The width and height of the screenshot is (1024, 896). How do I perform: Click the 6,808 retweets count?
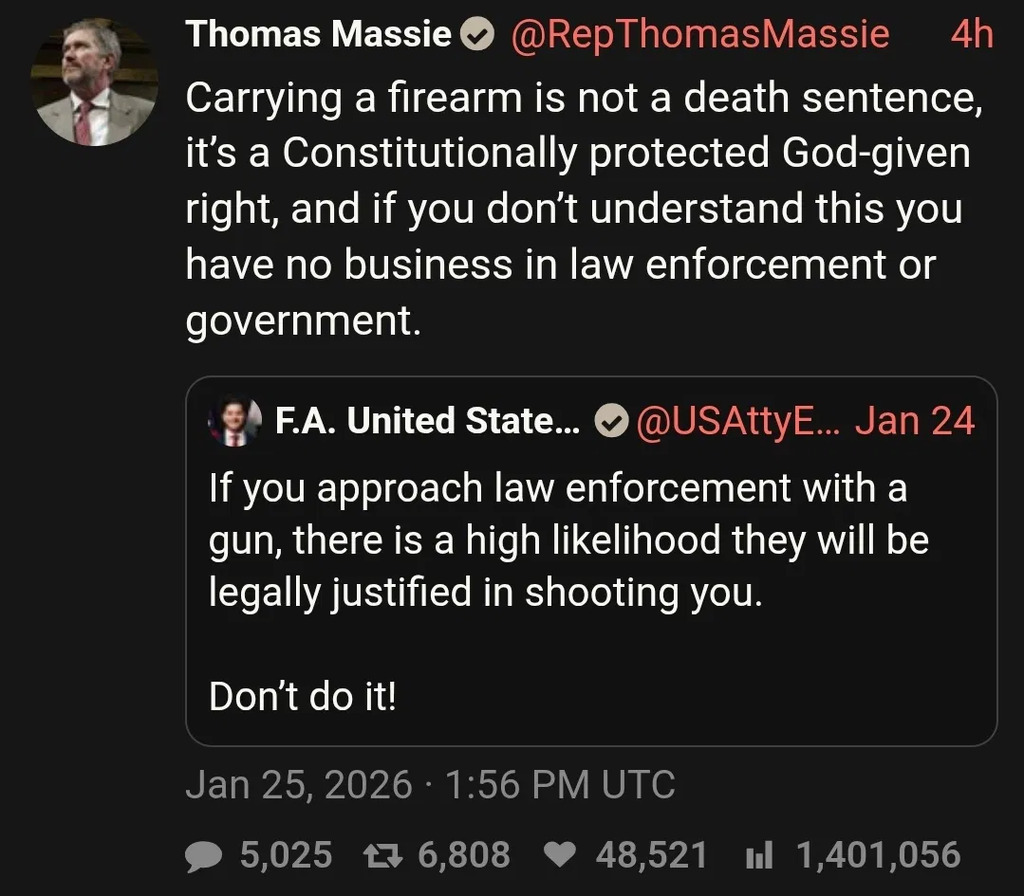[x=464, y=855]
